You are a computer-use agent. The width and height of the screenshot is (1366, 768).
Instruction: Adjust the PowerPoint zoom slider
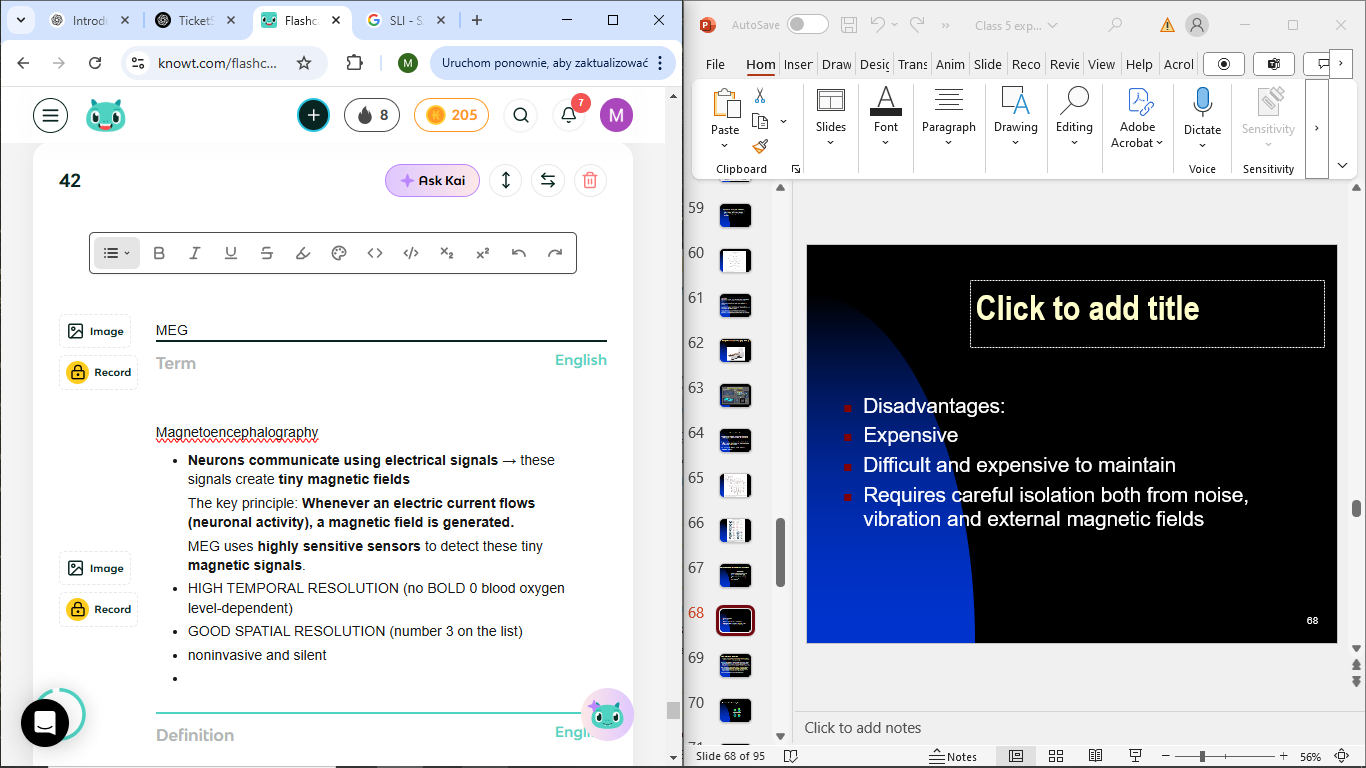[1202, 756]
